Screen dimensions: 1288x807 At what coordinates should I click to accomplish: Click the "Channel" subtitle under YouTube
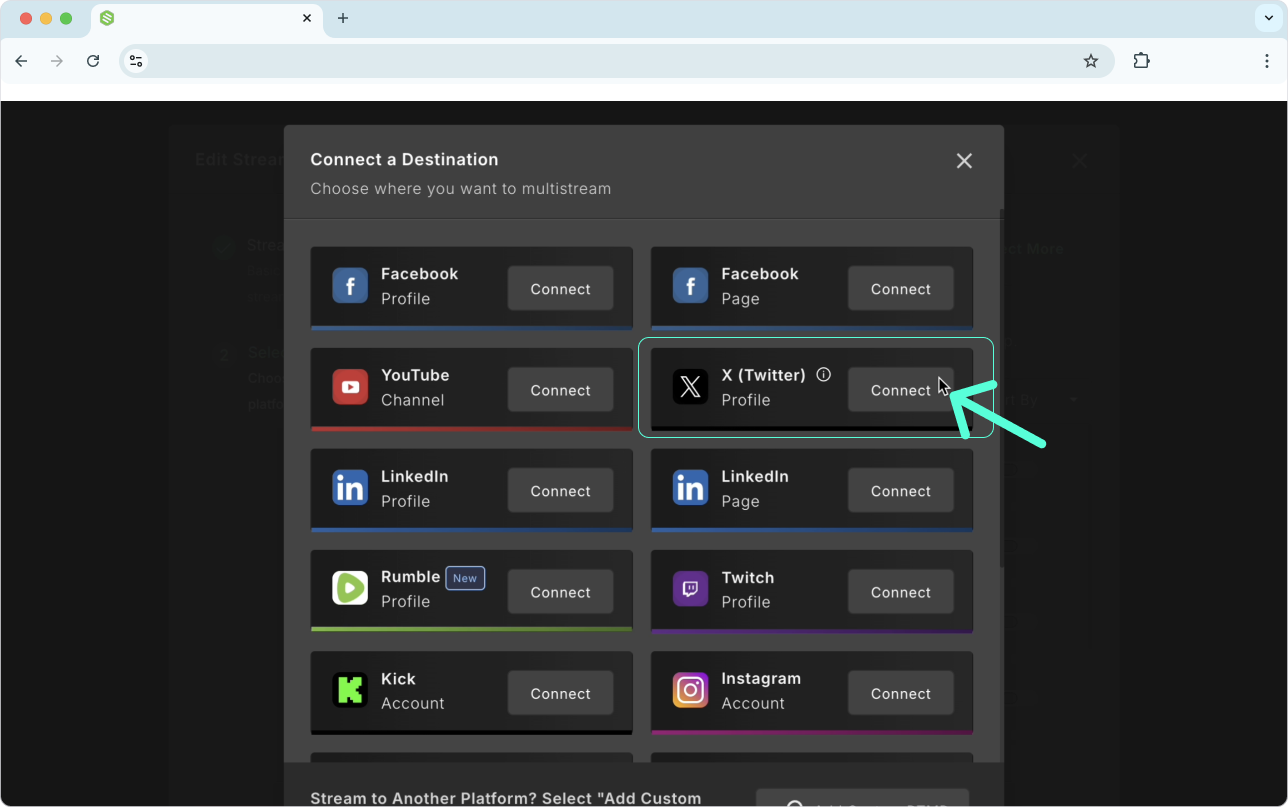click(412, 400)
